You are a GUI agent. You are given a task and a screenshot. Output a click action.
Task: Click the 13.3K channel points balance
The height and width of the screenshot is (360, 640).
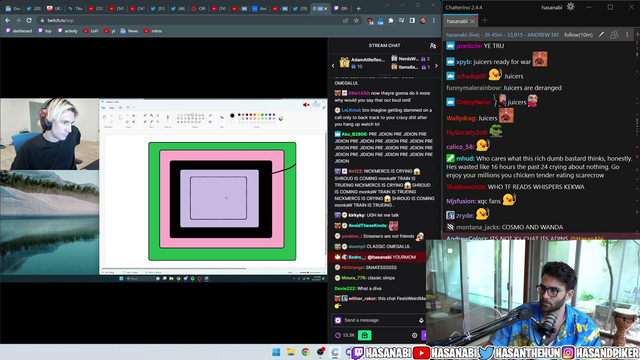(345, 335)
